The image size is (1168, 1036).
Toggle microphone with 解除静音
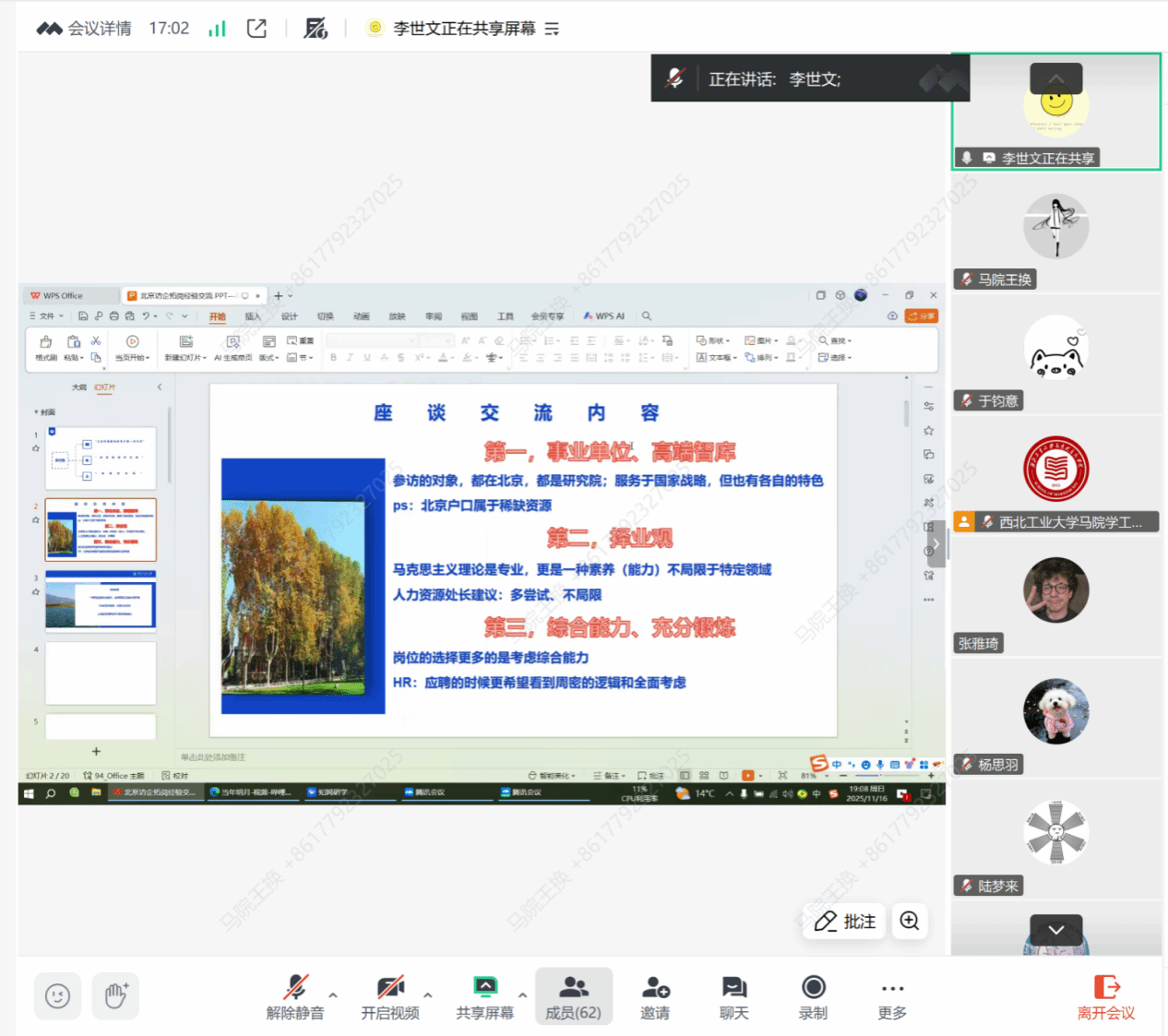click(295, 997)
